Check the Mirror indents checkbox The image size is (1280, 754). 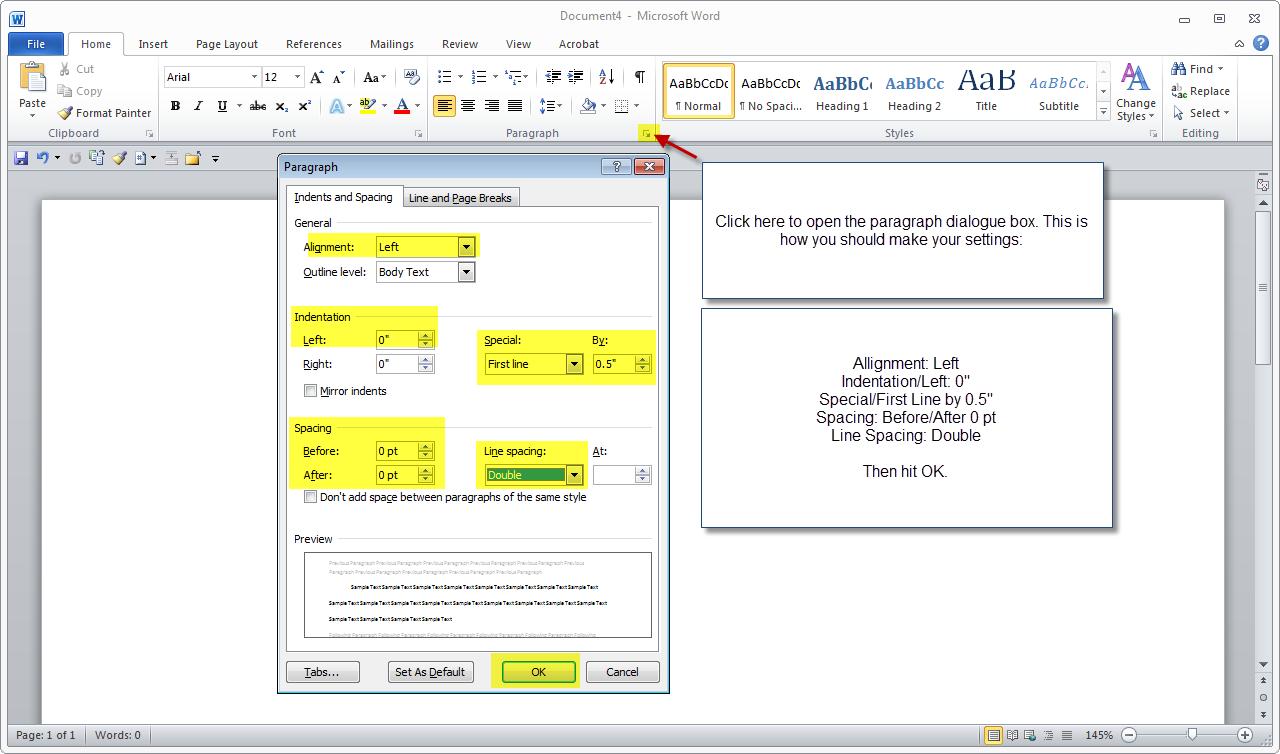point(310,391)
